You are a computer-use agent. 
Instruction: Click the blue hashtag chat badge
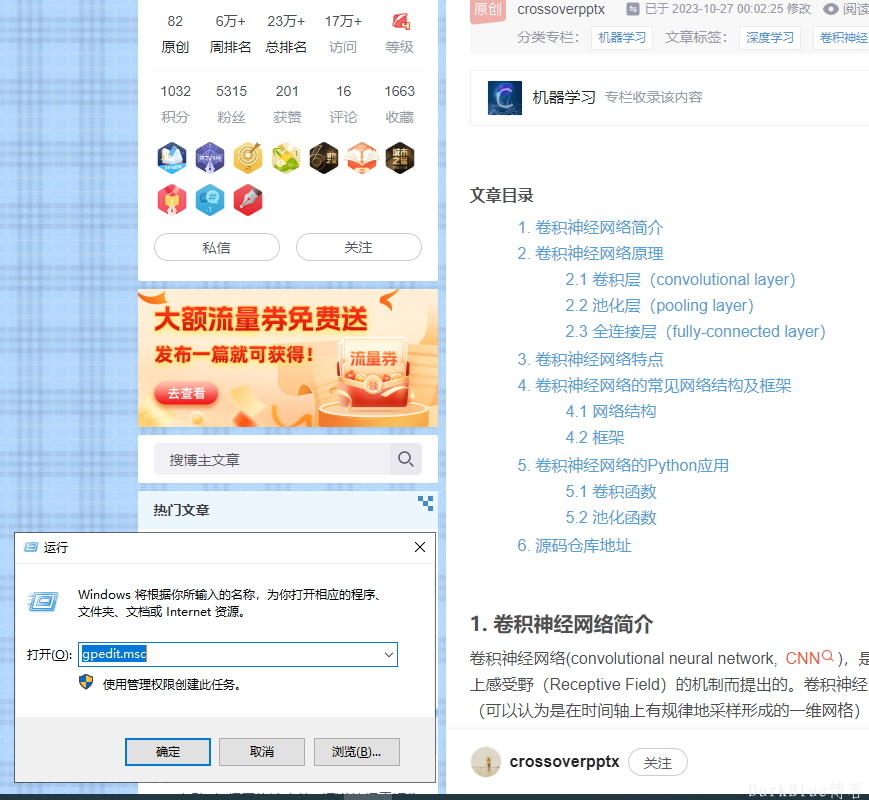point(210,200)
